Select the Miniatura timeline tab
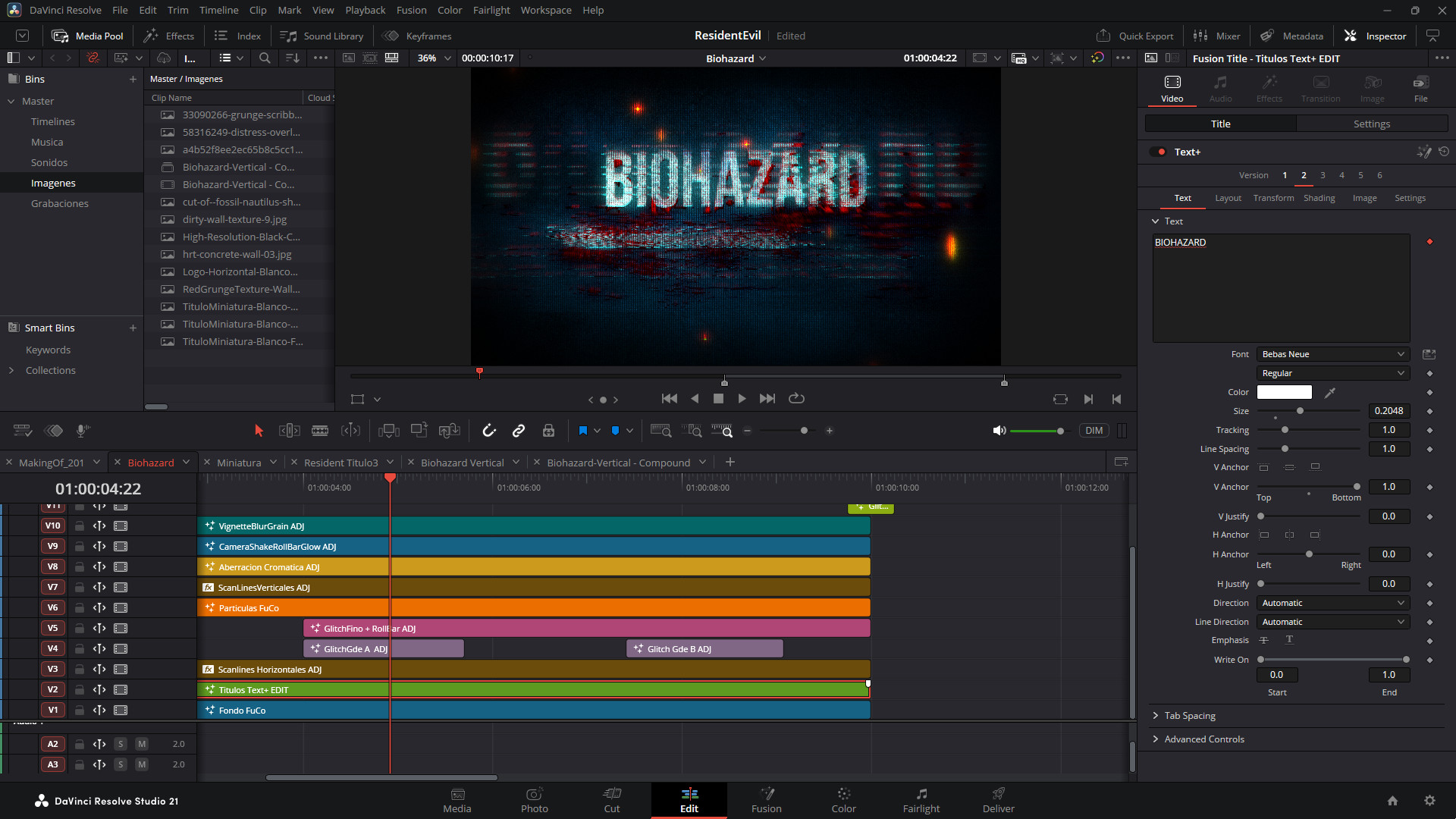1456x819 pixels. click(x=239, y=463)
